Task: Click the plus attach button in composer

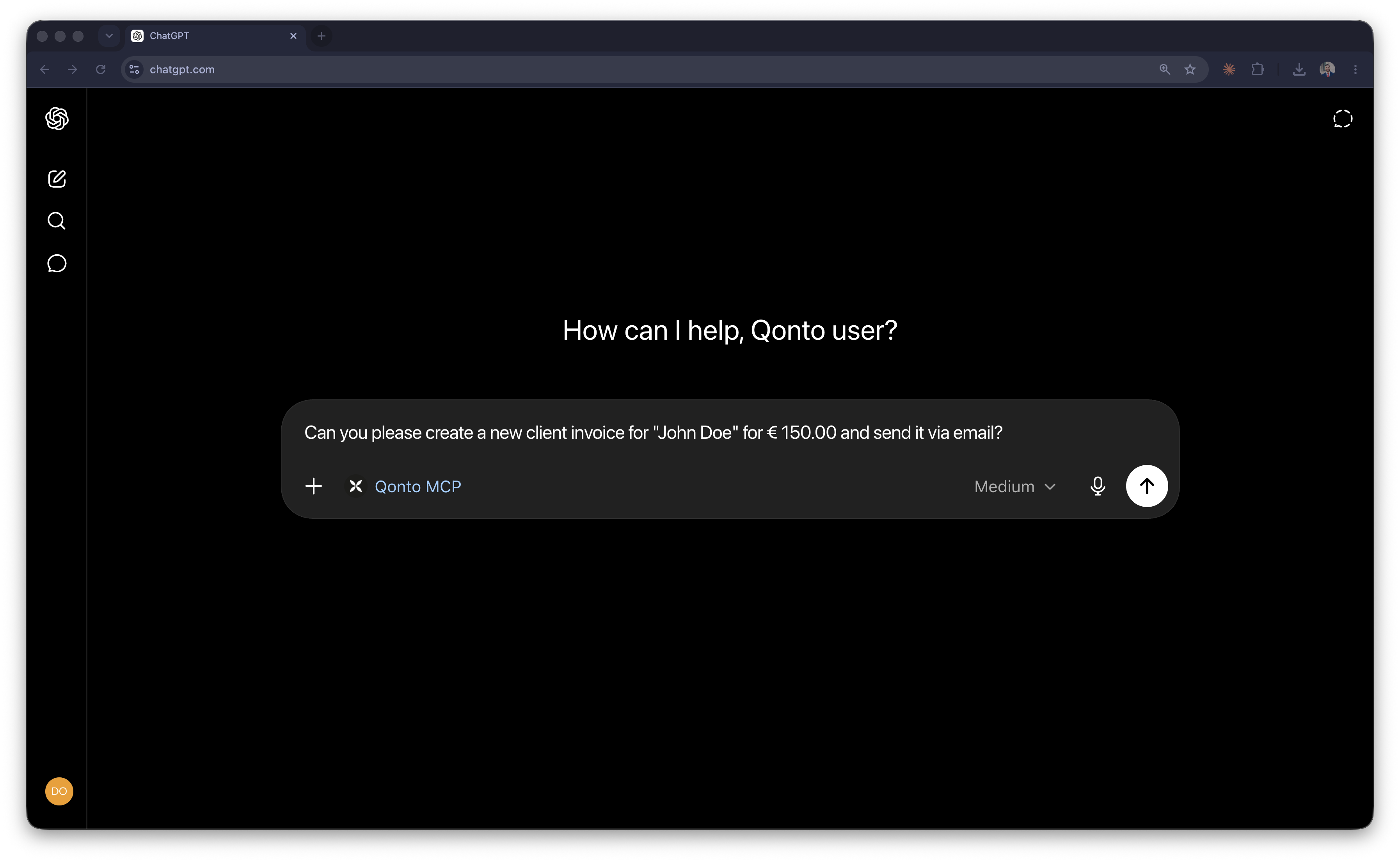Action: click(314, 486)
